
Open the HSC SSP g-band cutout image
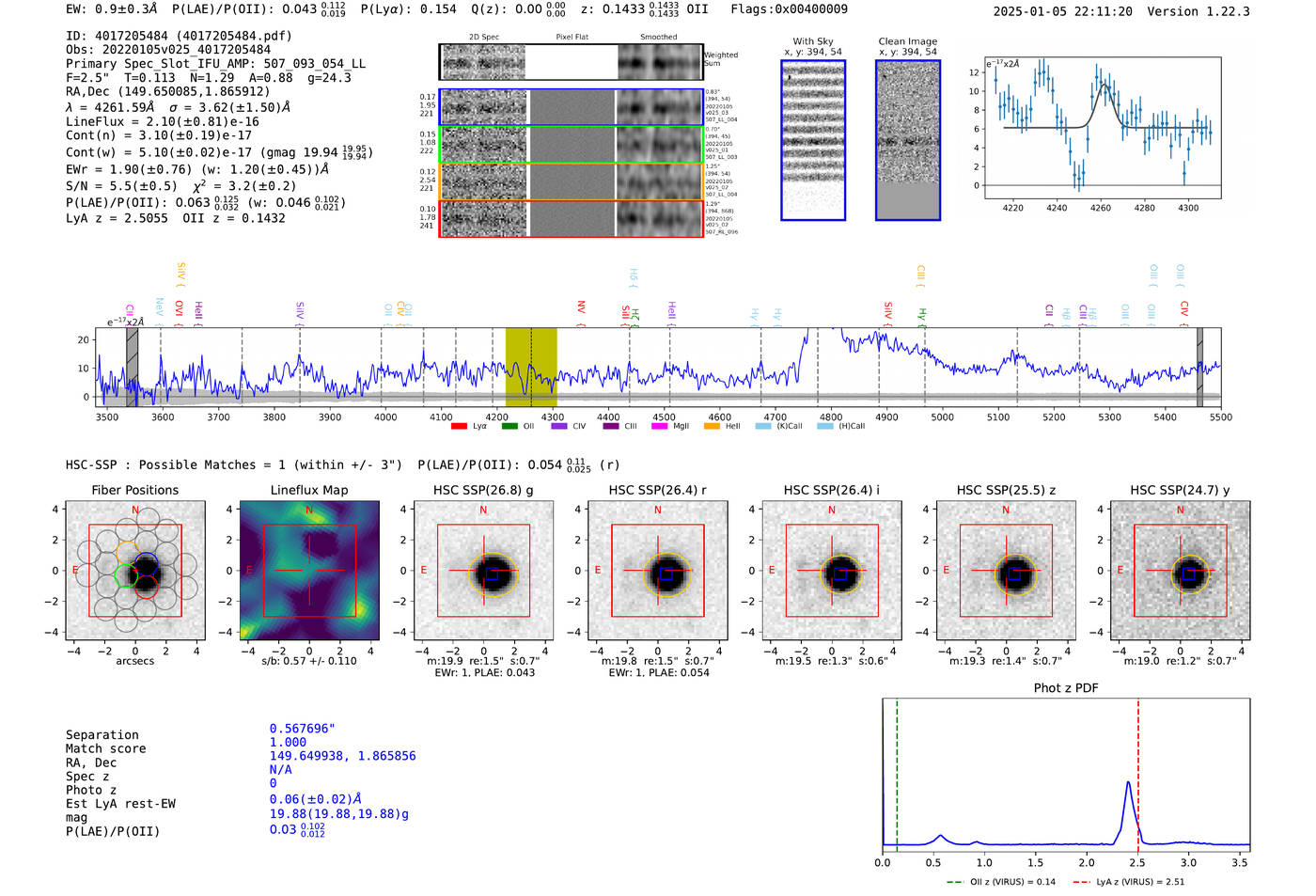483,571
